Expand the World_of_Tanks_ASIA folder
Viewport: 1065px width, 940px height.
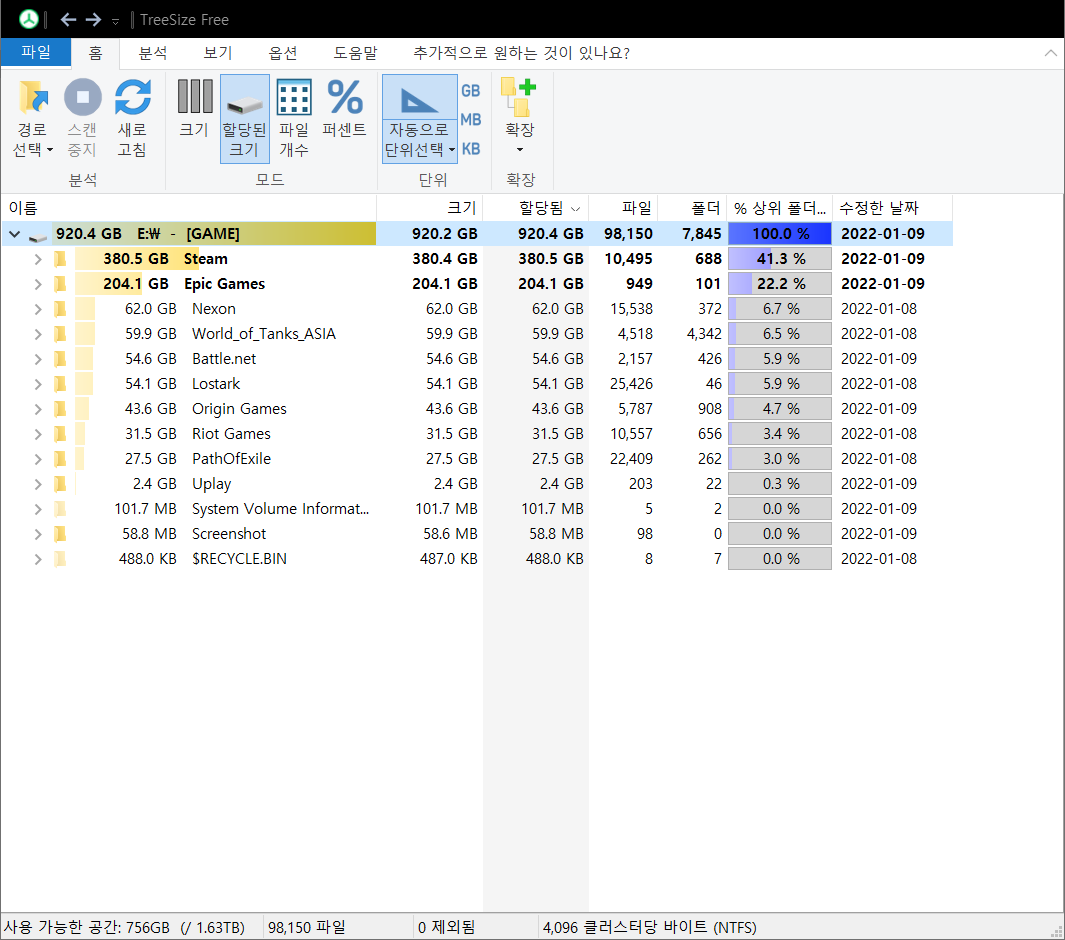pos(38,334)
